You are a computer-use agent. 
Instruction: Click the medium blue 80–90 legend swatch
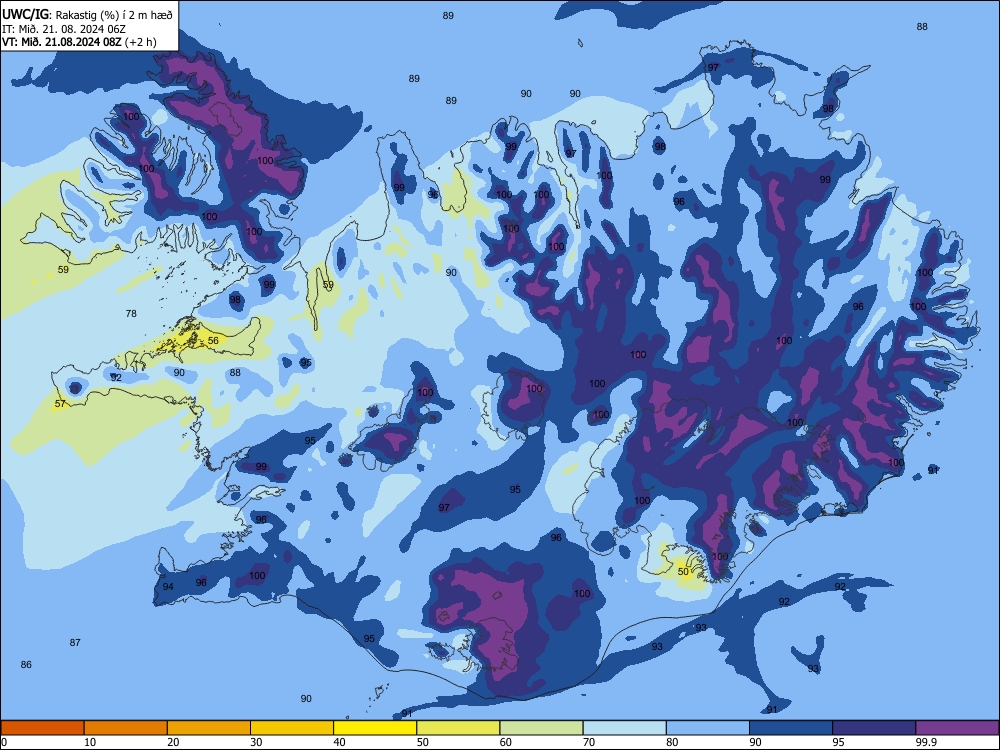[708, 728]
